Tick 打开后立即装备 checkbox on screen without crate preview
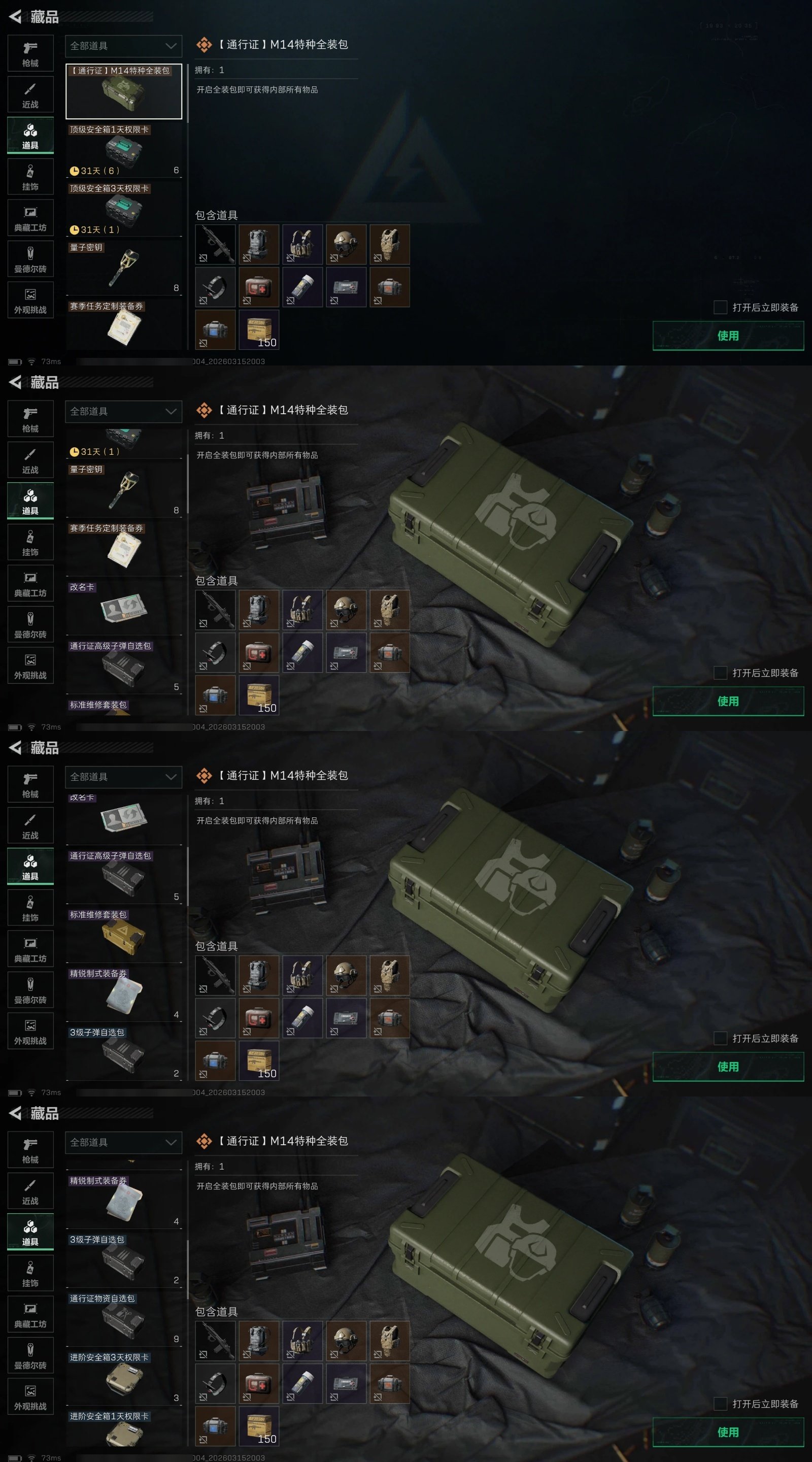The width and height of the screenshot is (812, 1462). [x=720, y=307]
